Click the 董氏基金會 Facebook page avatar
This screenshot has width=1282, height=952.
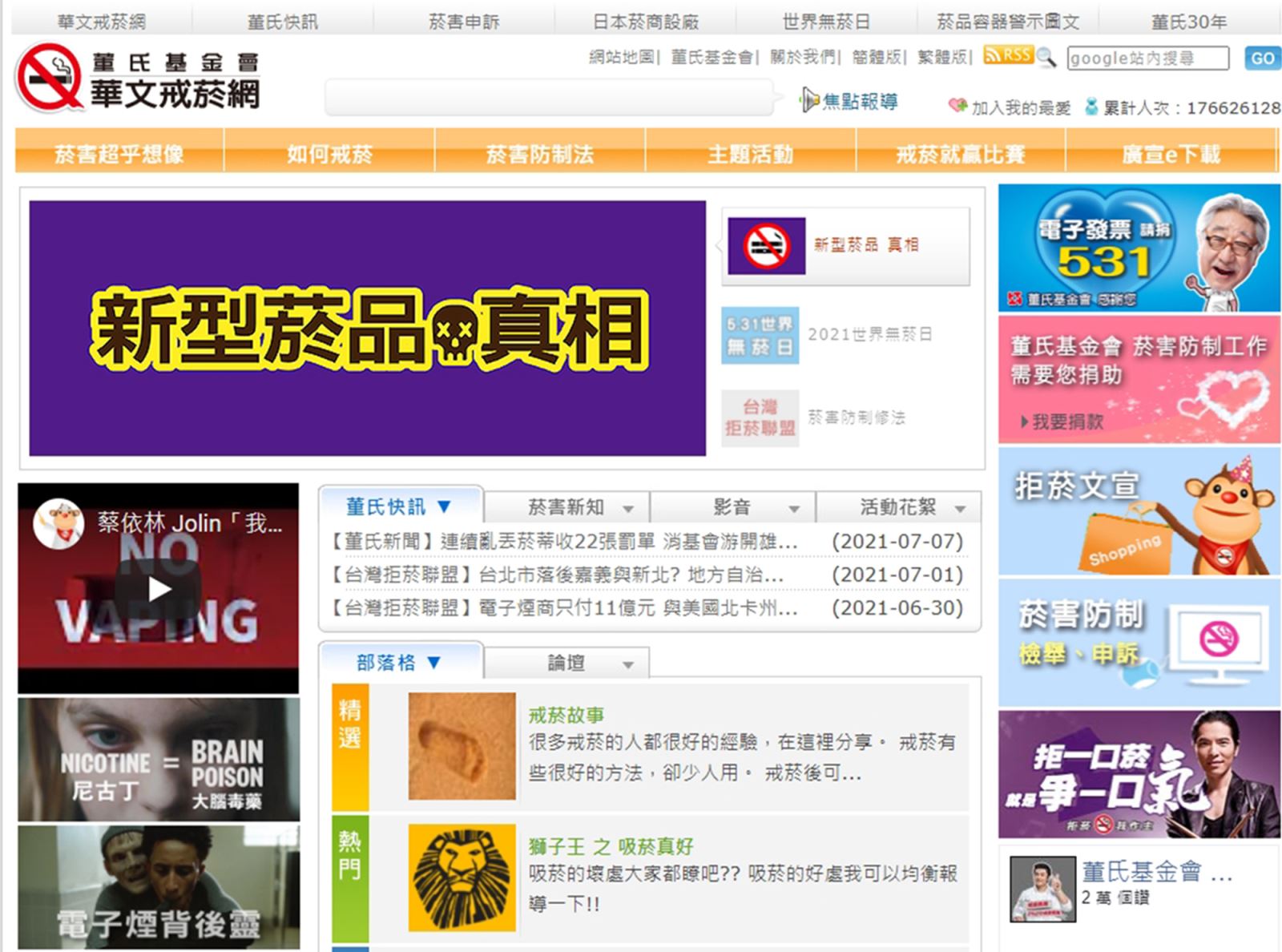click(x=1042, y=889)
